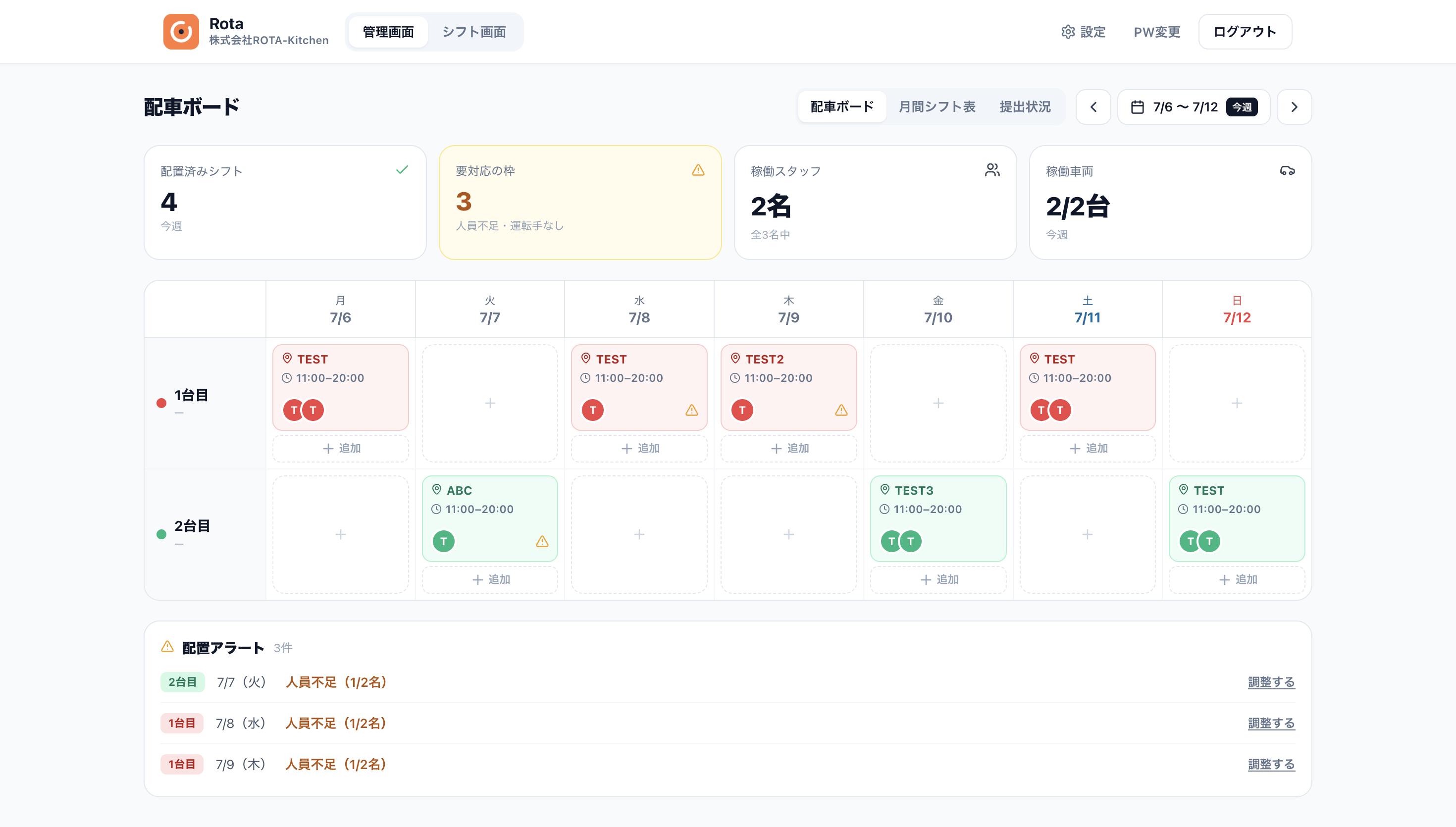Screen dimensions: 1456x827
Task: Click the empty plus slot for 1台目 on 7/7
Action: pos(490,403)
